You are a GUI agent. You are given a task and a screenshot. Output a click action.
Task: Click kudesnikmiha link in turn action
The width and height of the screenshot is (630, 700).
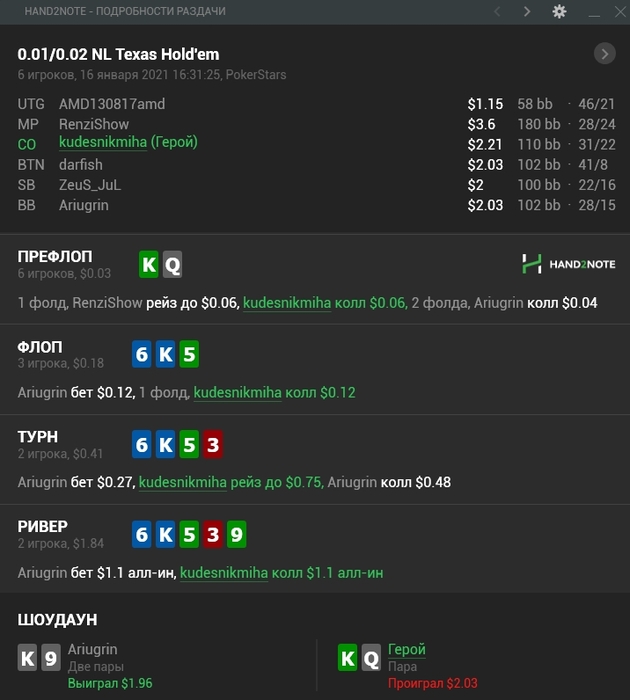point(183,483)
